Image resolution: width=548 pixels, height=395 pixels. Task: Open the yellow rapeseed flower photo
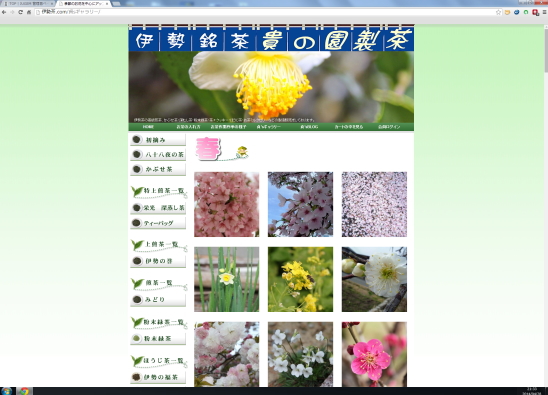pos(301,279)
